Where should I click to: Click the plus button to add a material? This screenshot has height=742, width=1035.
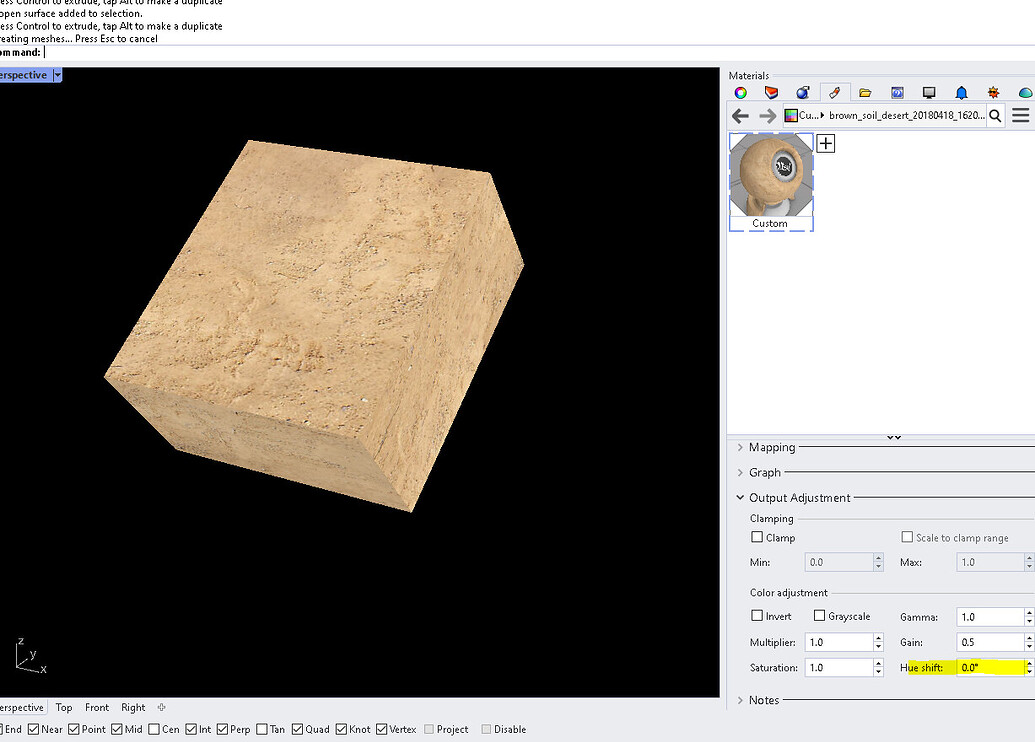pos(825,143)
